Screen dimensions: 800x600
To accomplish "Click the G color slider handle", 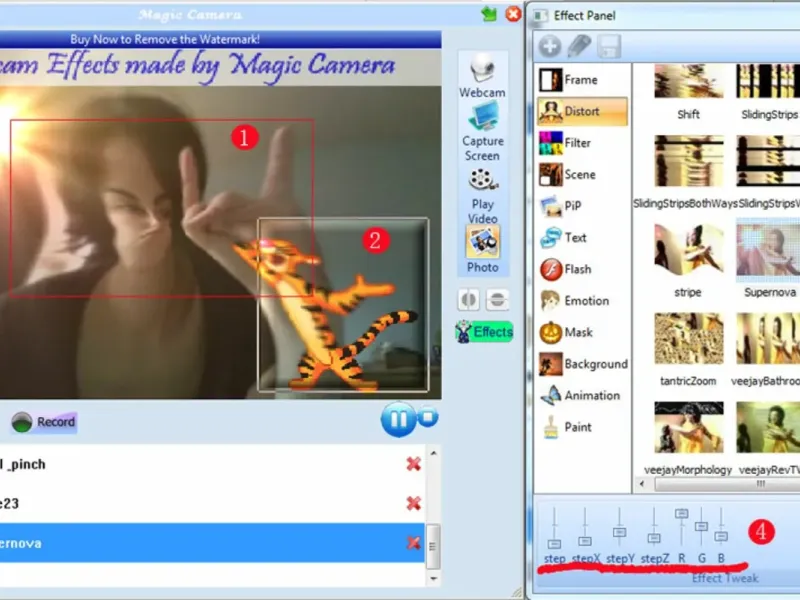I will point(702,526).
